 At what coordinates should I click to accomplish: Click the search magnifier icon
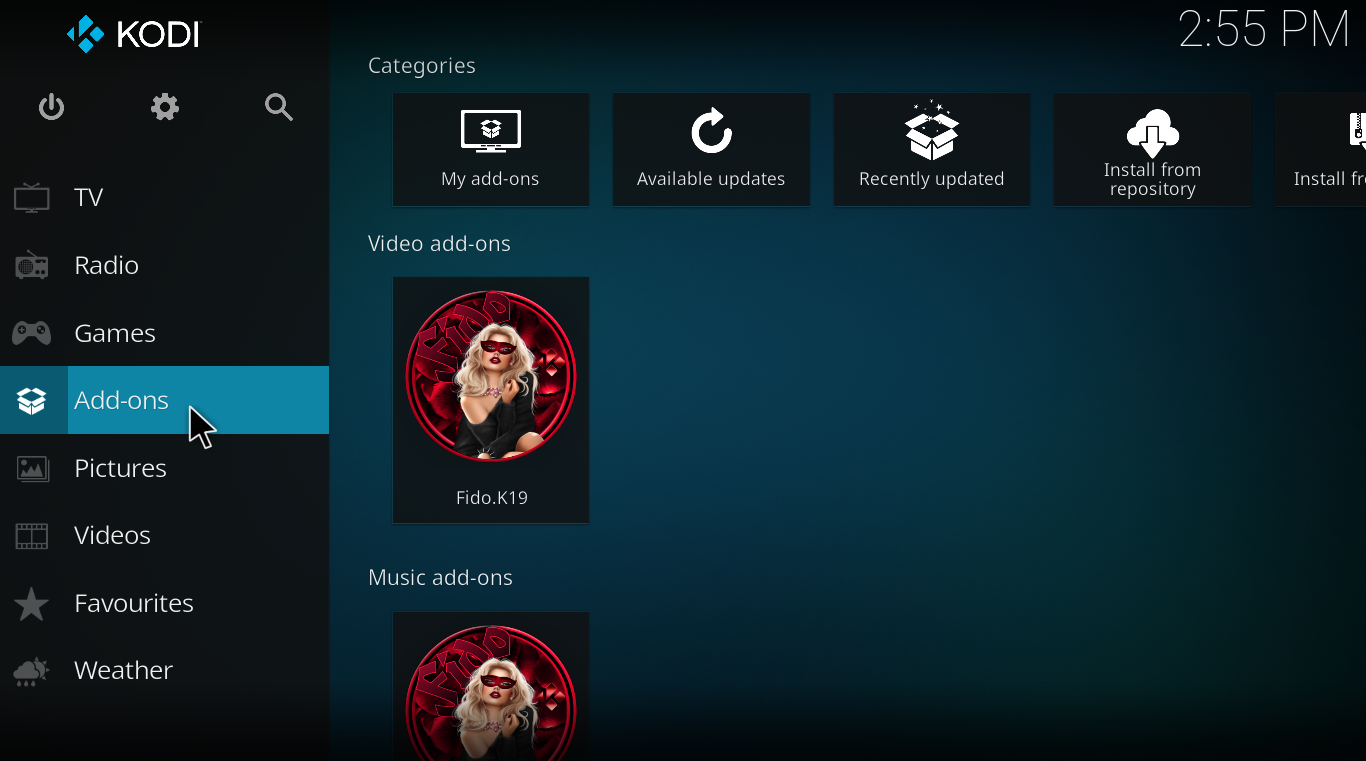click(279, 107)
